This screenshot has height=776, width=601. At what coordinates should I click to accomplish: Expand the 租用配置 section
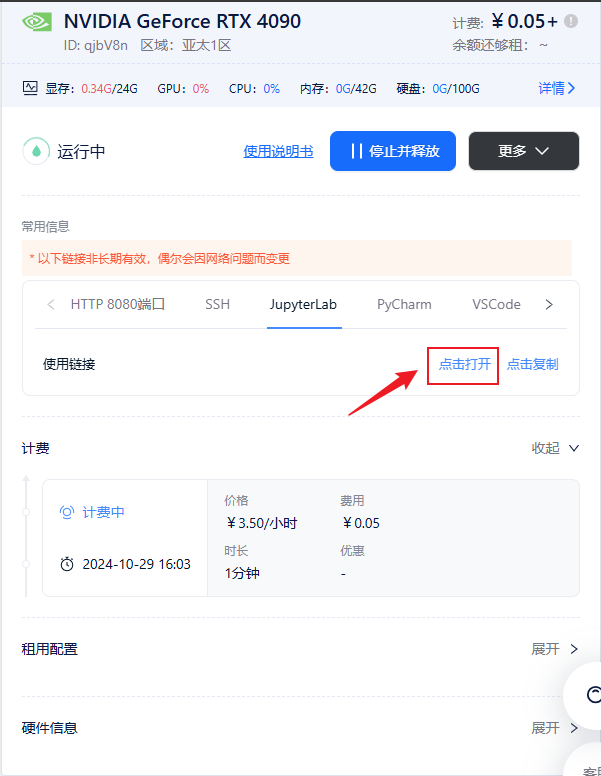[555, 649]
